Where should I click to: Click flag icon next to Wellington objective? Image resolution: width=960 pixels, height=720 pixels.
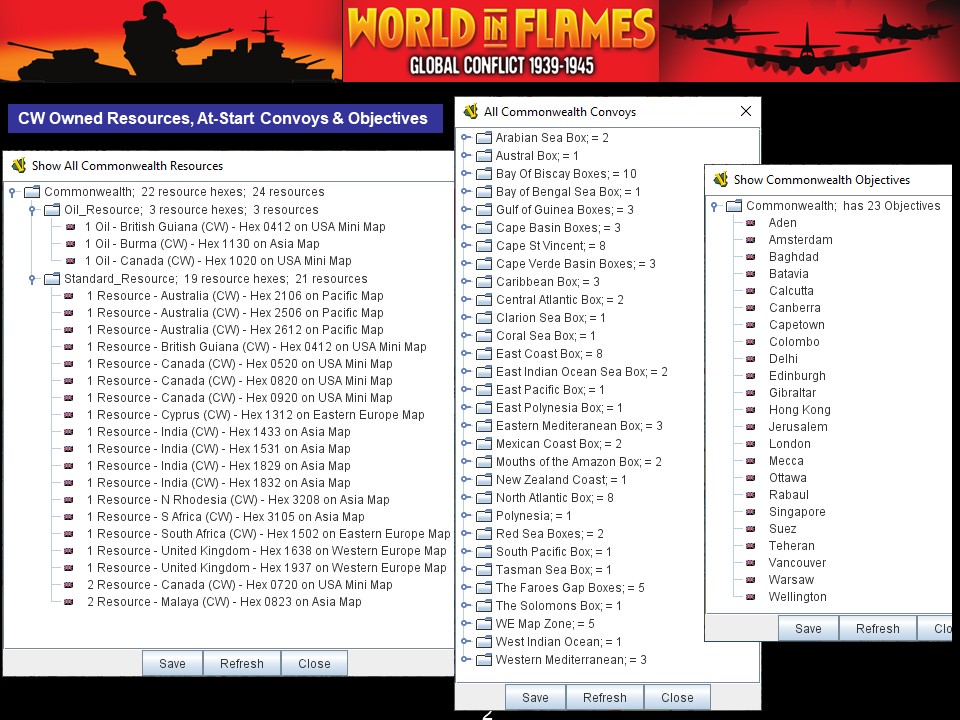tap(751, 597)
